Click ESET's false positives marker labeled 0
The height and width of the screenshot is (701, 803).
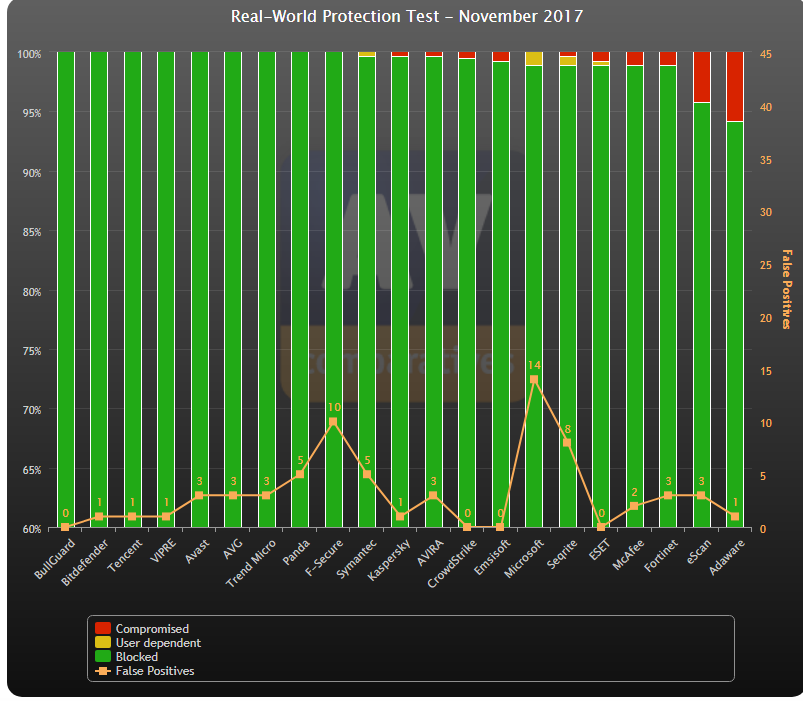click(601, 527)
